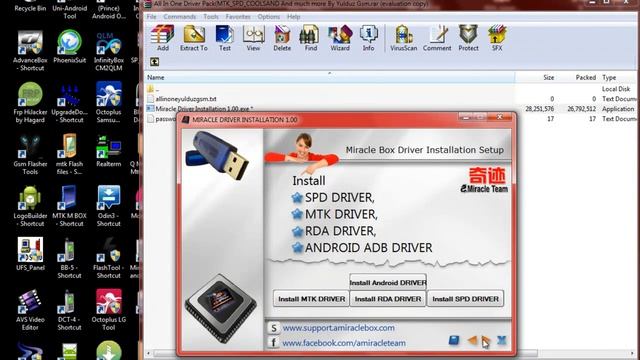Open the www.supportamiraclebox.com link
The width and height of the screenshot is (640, 360).
(338, 328)
